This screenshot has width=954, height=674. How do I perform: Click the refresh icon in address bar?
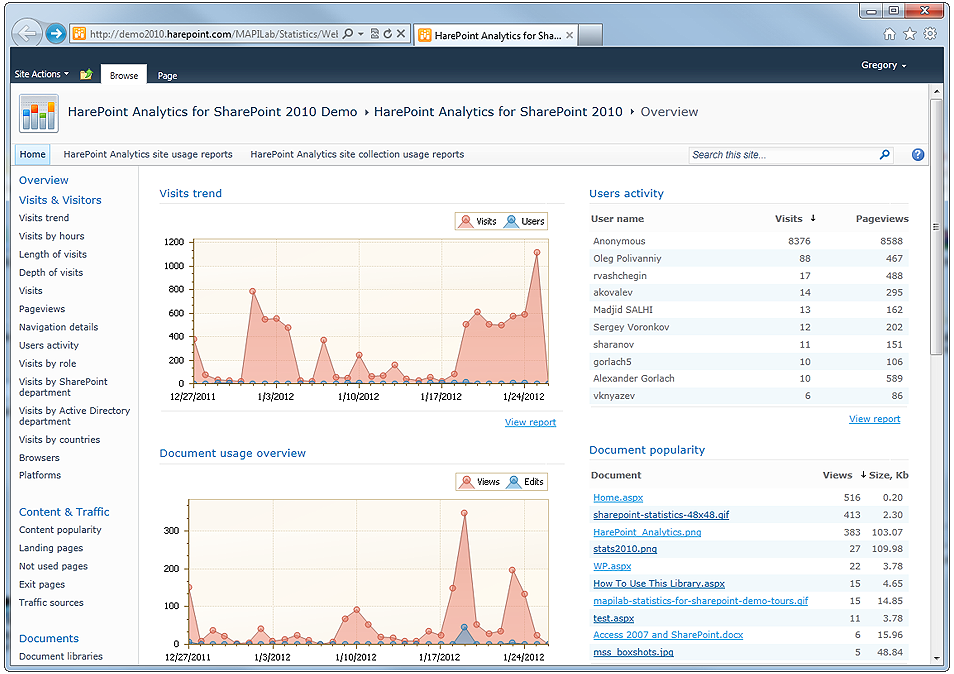tap(387, 34)
